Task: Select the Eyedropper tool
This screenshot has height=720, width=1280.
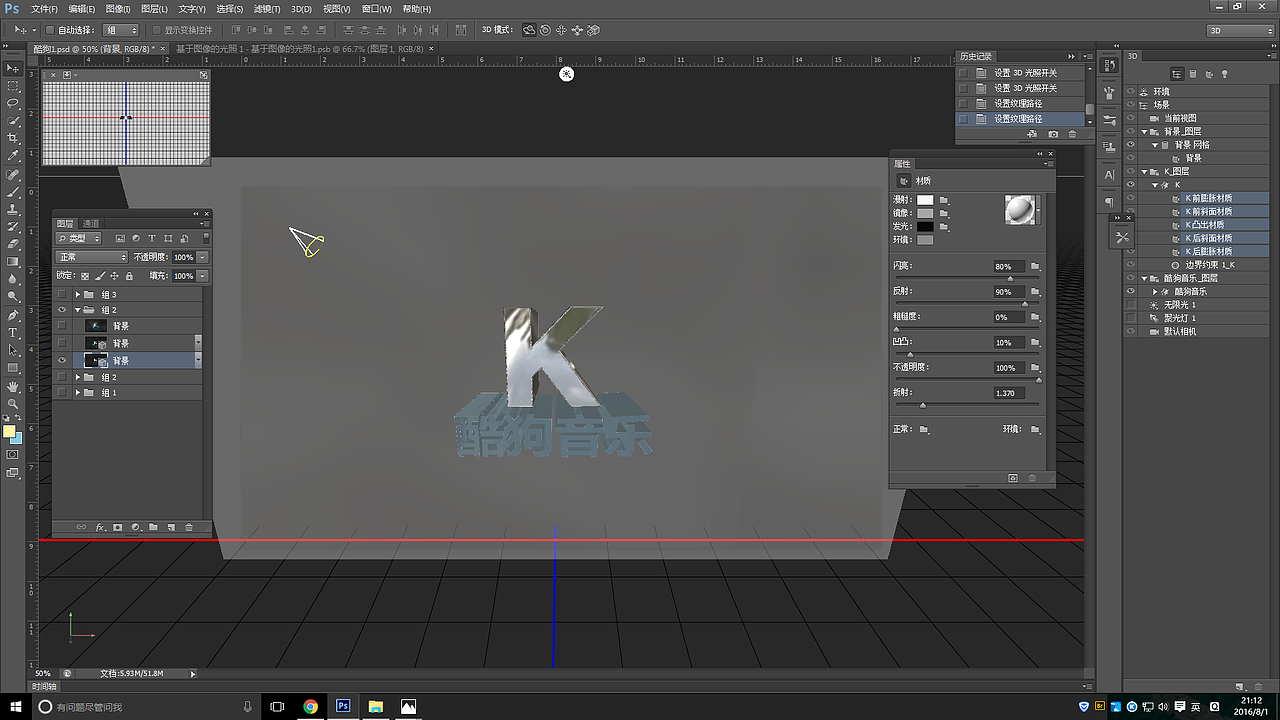Action: click(13, 156)
